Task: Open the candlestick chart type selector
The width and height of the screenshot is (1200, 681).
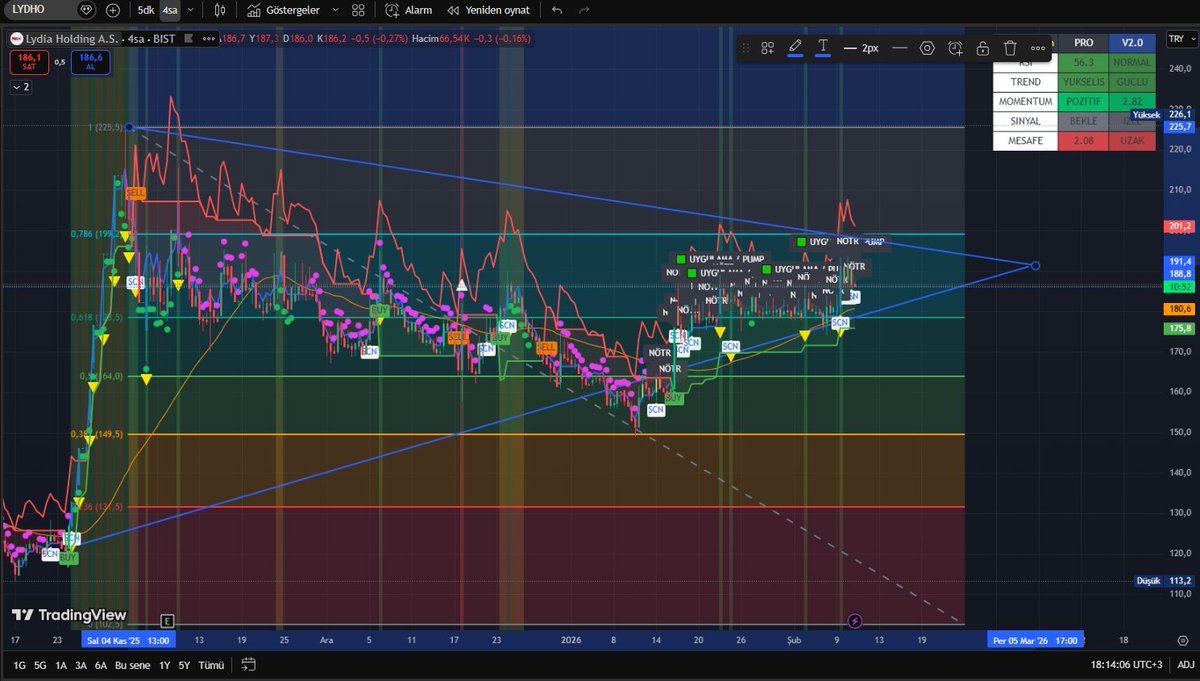Action: (x=221, y=10)
